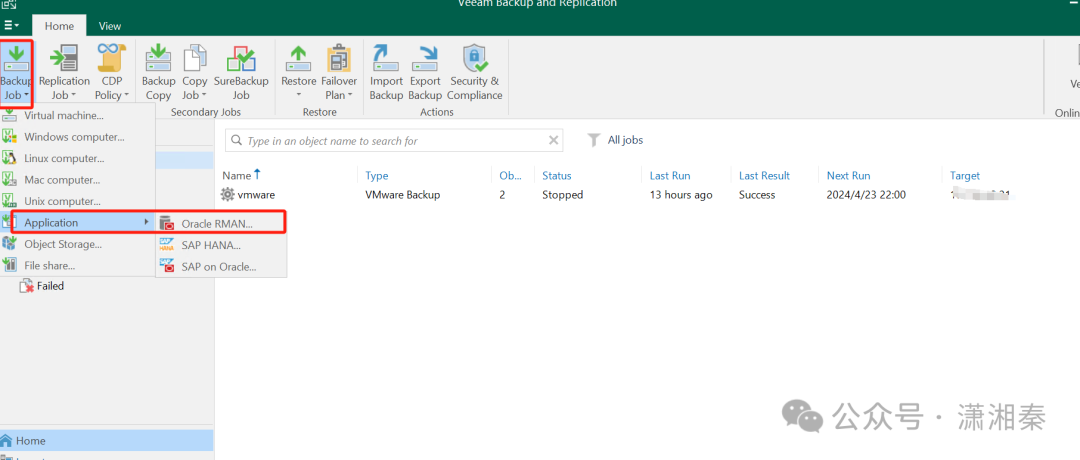The width and height of the screenshot is (1080, 460).
Task: Select Windows computer... menu entry
Action: coord(78,137)
